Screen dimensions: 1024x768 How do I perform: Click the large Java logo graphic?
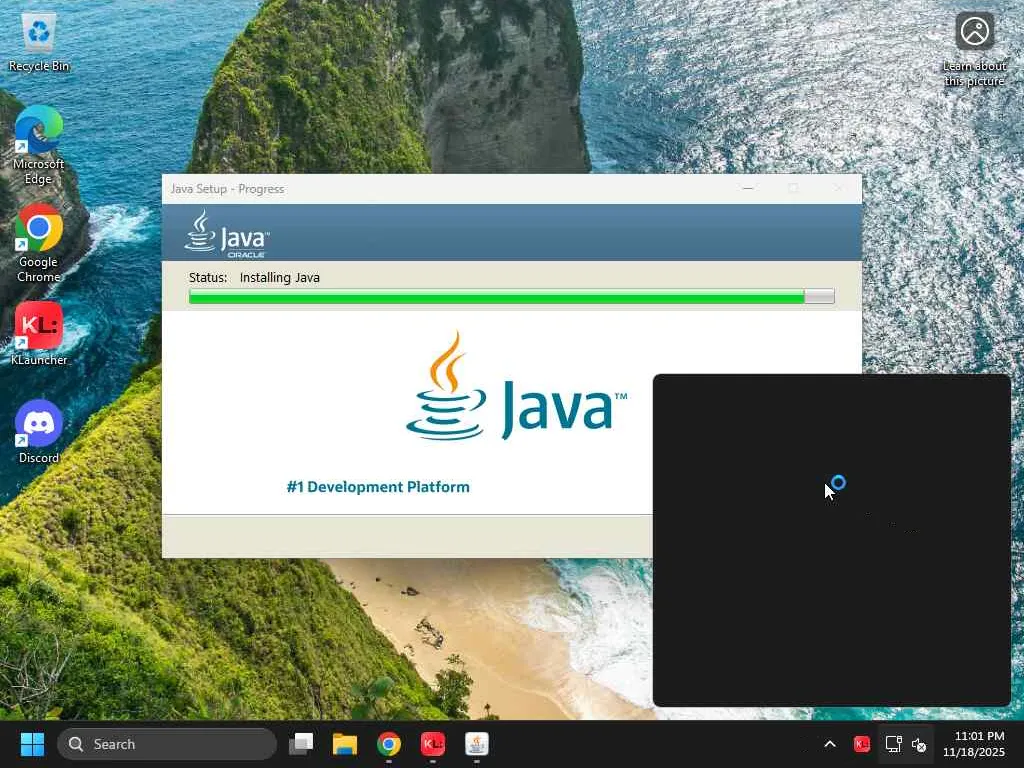(x=516, y=387)
